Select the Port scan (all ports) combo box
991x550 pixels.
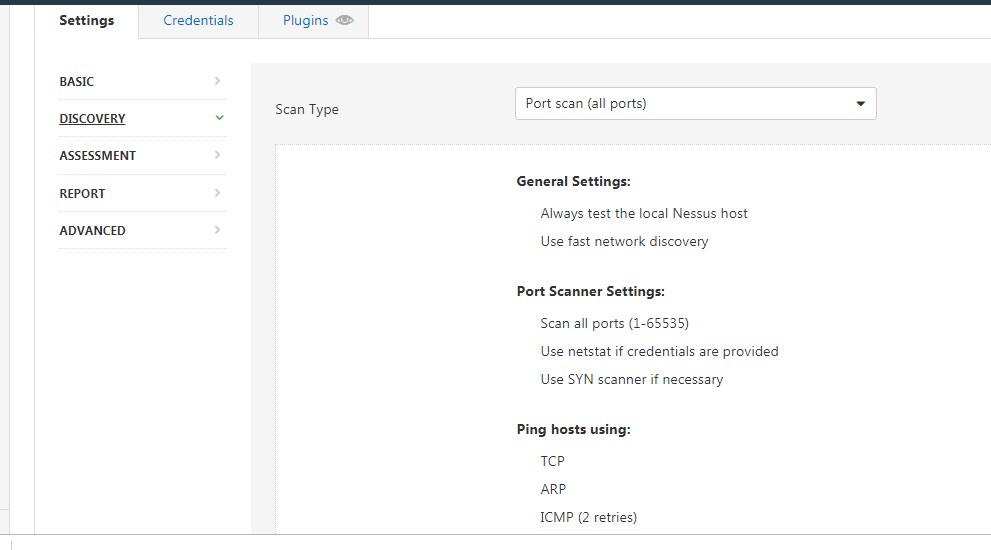(680, 104)
